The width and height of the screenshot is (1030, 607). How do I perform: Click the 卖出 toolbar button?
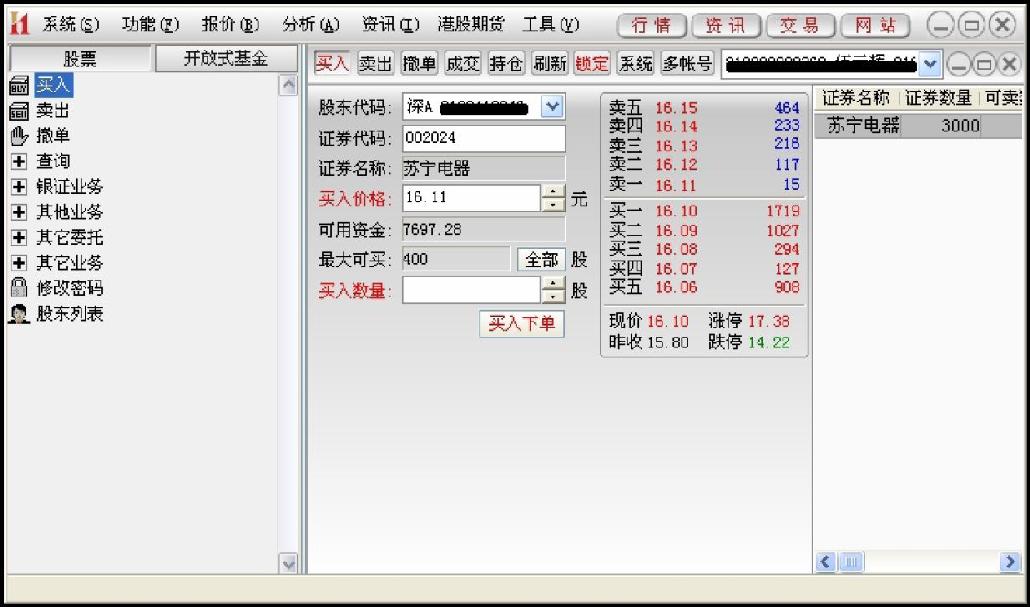376,64
